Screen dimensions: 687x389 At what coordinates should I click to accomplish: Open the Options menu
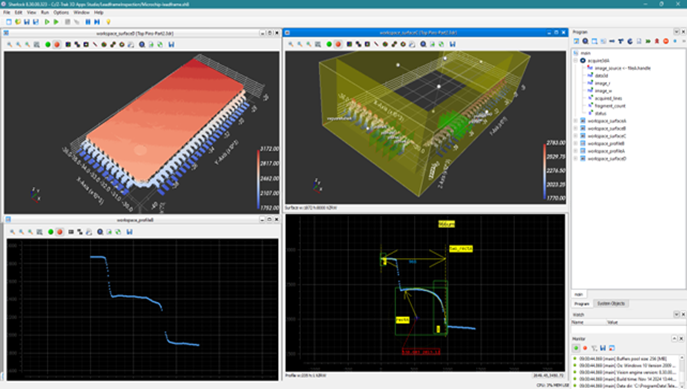click(61, 13)
